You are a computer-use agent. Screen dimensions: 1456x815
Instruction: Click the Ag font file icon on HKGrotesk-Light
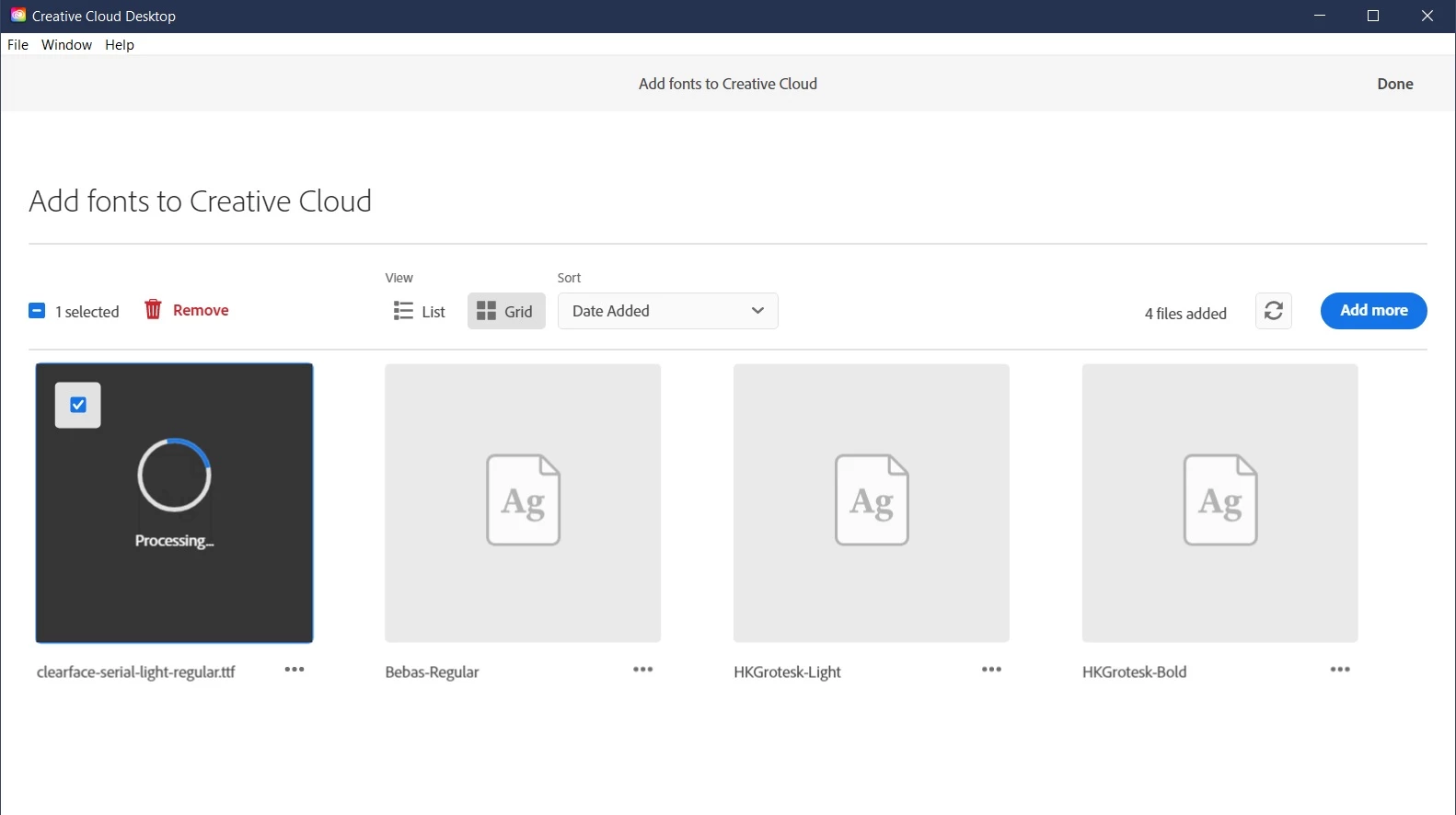pos(872,499)
